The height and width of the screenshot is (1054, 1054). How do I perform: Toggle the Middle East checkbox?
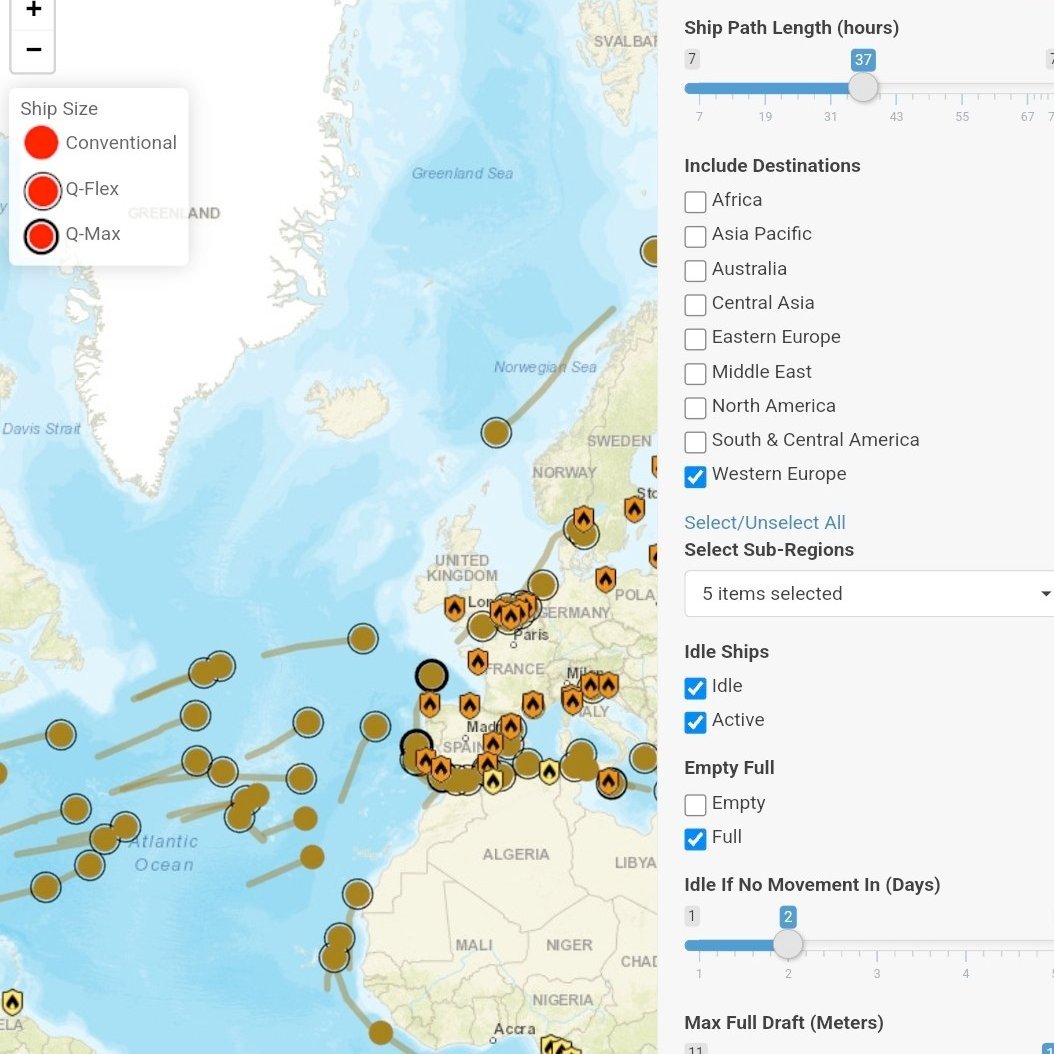pos(695,373)
